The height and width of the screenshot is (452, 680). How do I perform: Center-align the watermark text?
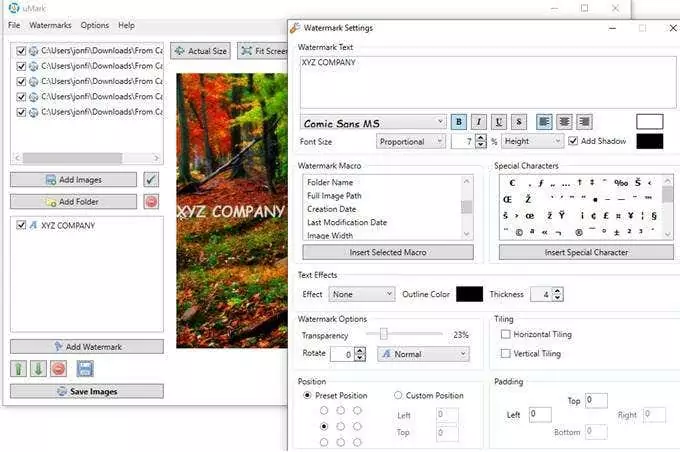pos(565,122)
